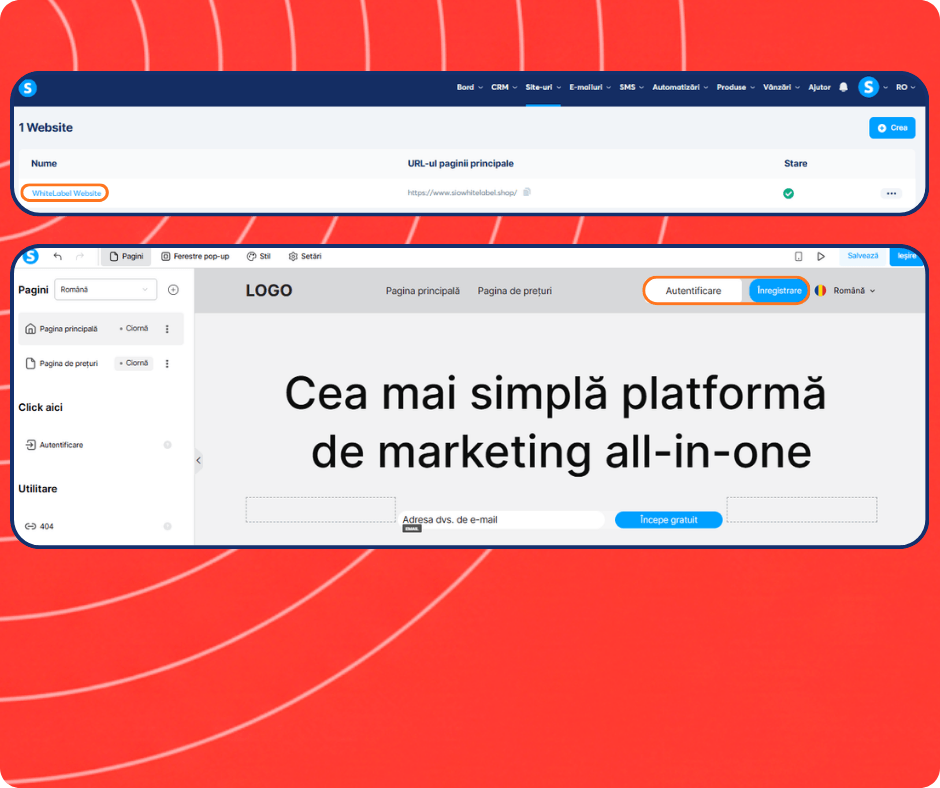Open the WhiteLabel Website link
This screenshot has width=940, height=788.
point(67,193)
